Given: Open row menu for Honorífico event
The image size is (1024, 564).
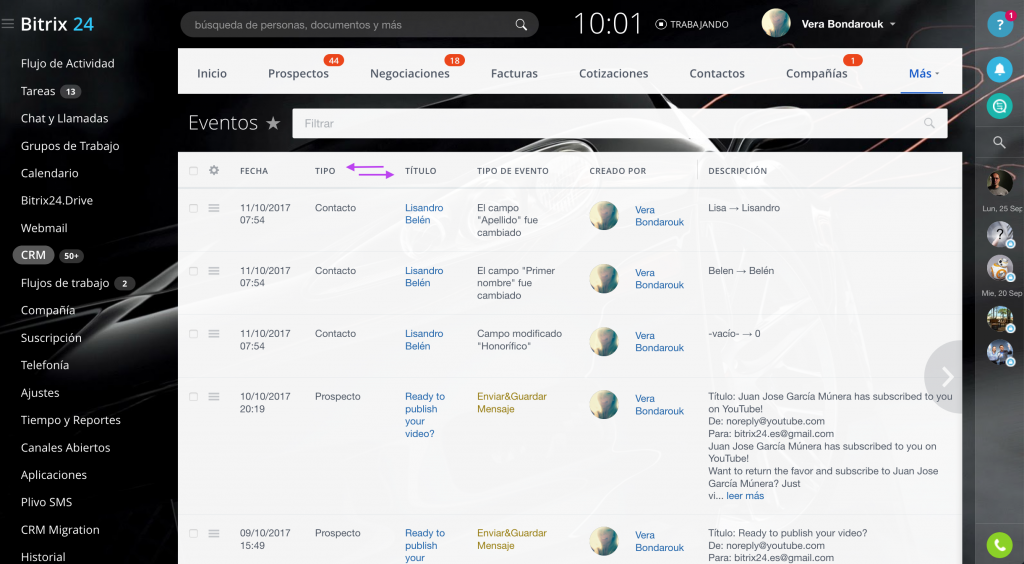Looking at the screenshot, I should (214, 334).
